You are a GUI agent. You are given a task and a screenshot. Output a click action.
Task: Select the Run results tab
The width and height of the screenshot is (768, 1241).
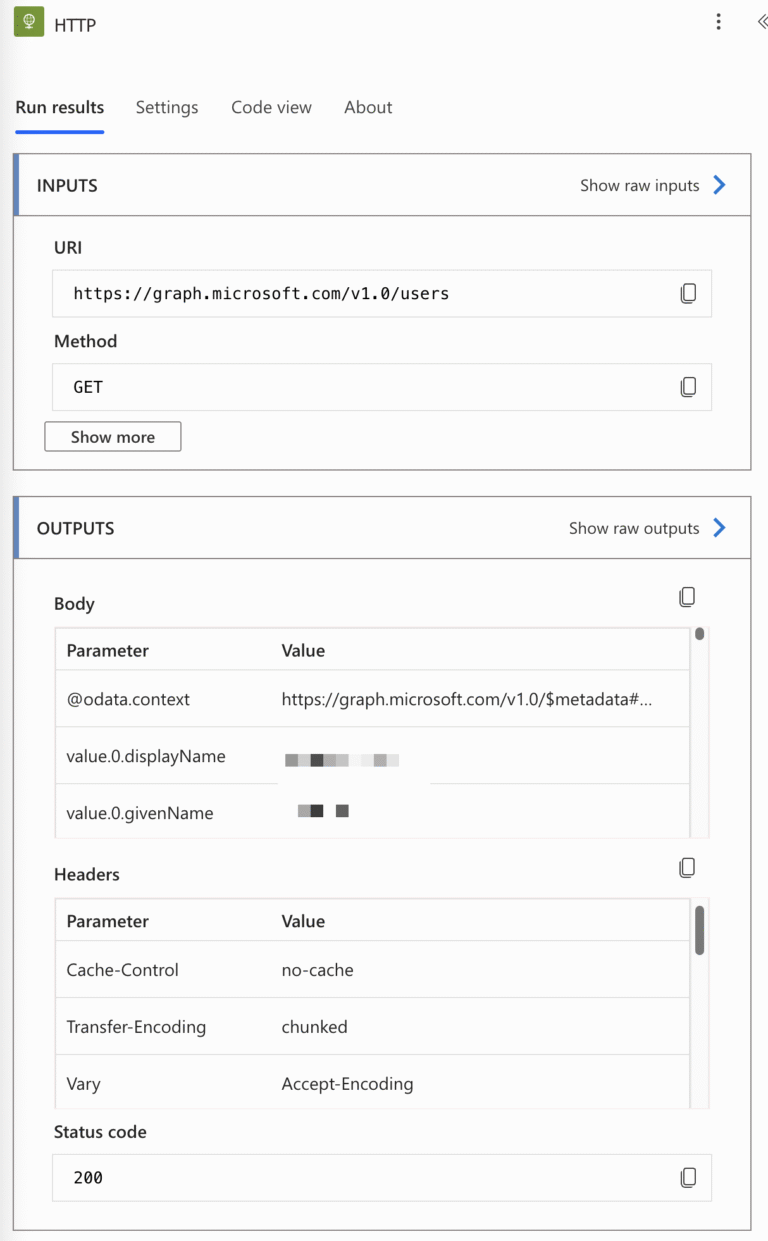59,107
